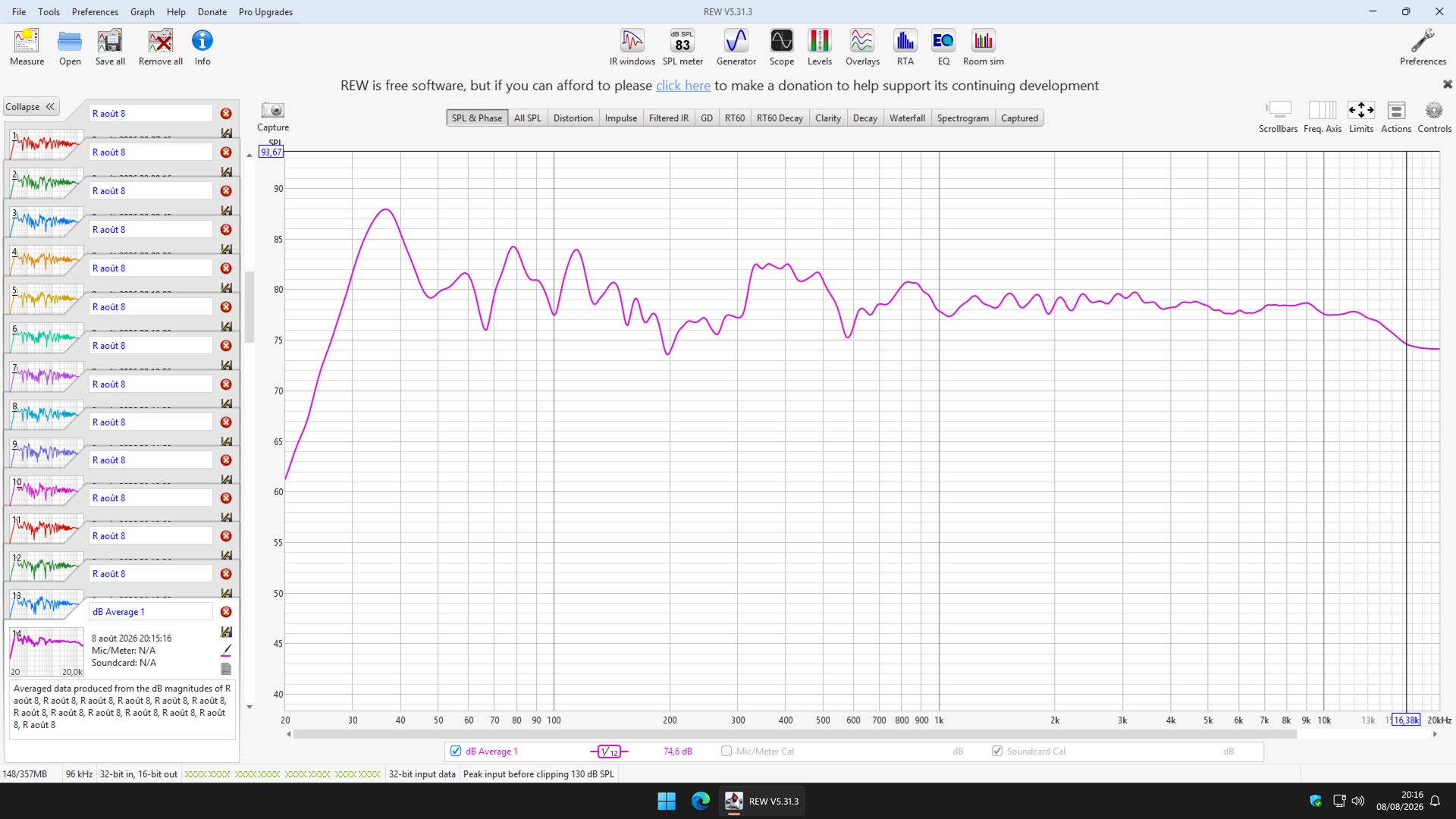Open notes icon for dB Average 1
Screen dimensions: 1456x819
(226, 669)
